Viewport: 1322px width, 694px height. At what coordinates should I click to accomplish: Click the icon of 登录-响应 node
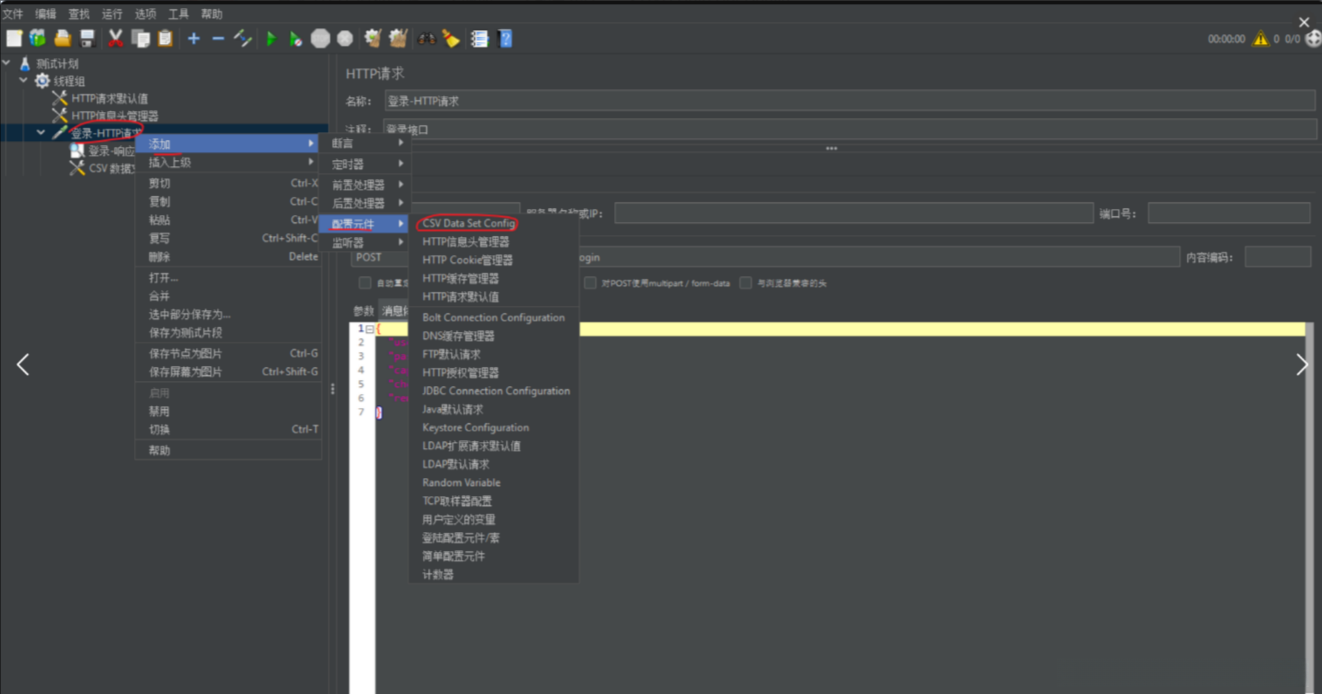[77, 151]
